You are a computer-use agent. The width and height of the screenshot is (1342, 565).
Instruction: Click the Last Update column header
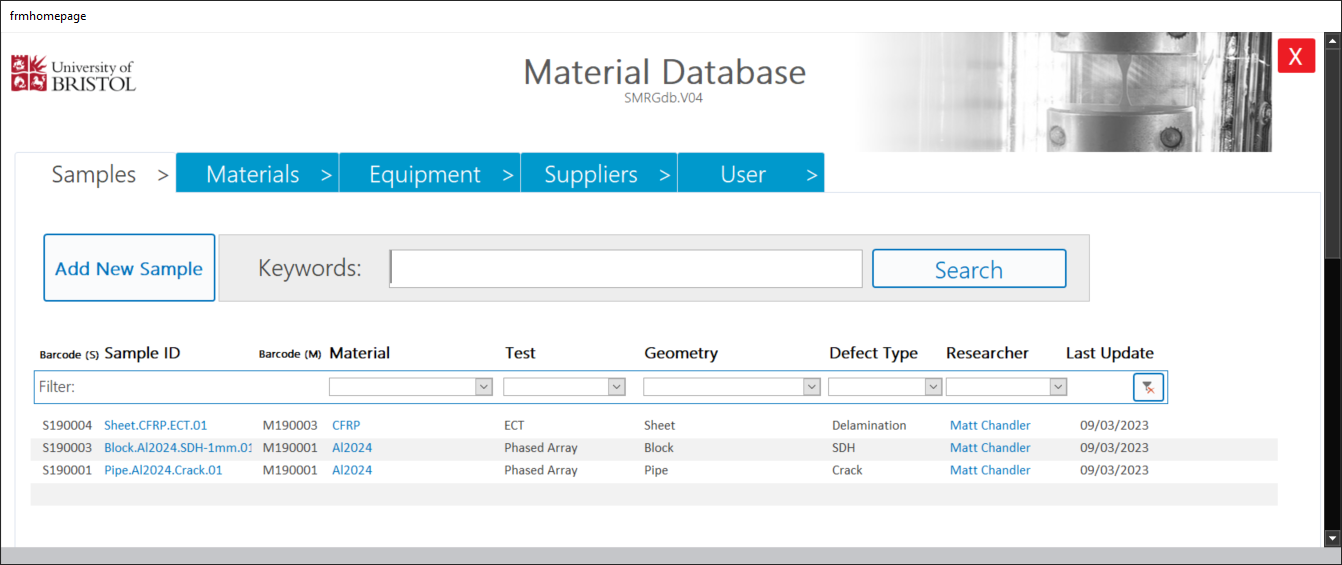point(1110,353)
